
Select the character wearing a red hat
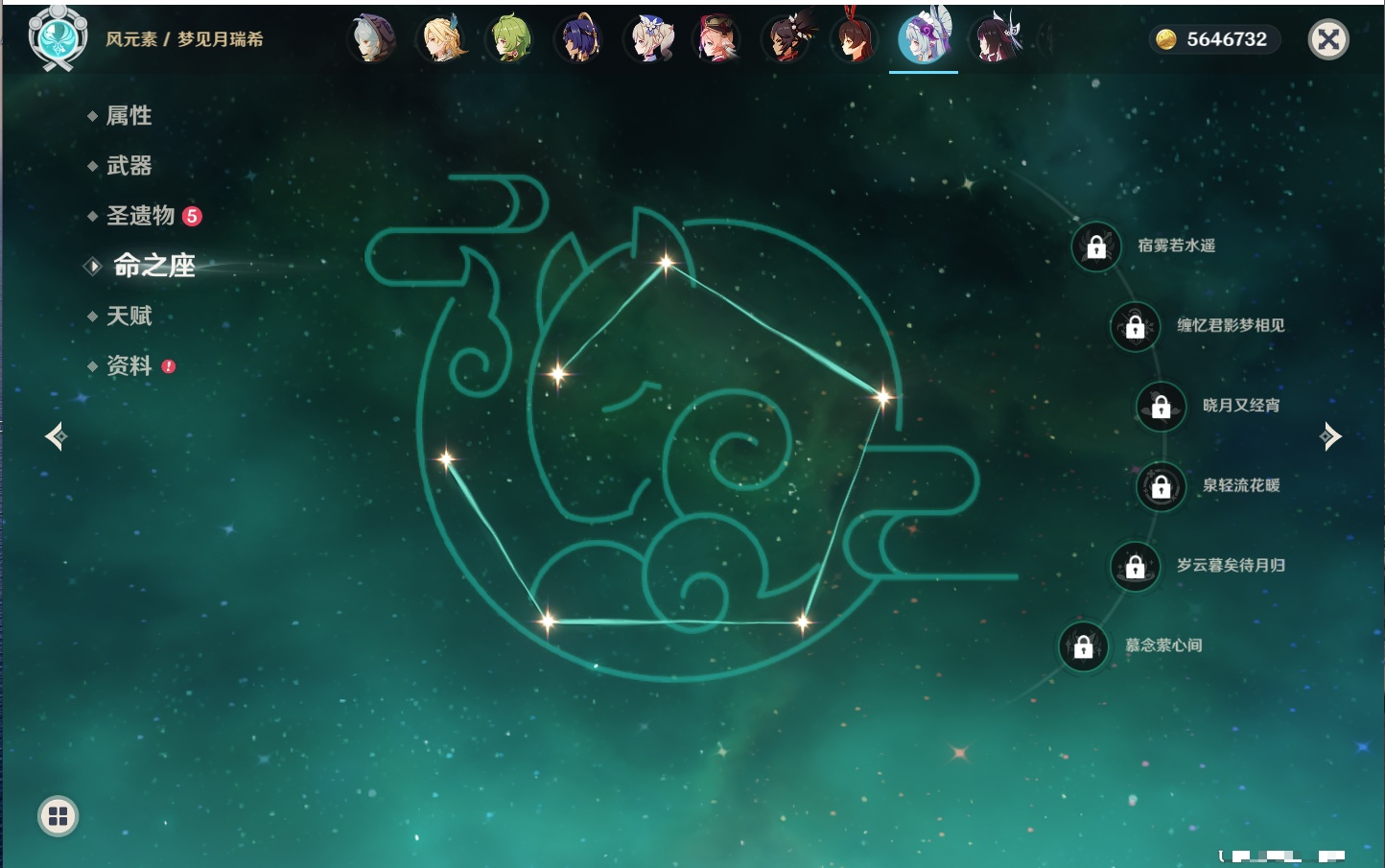click(x=717, y=39)
